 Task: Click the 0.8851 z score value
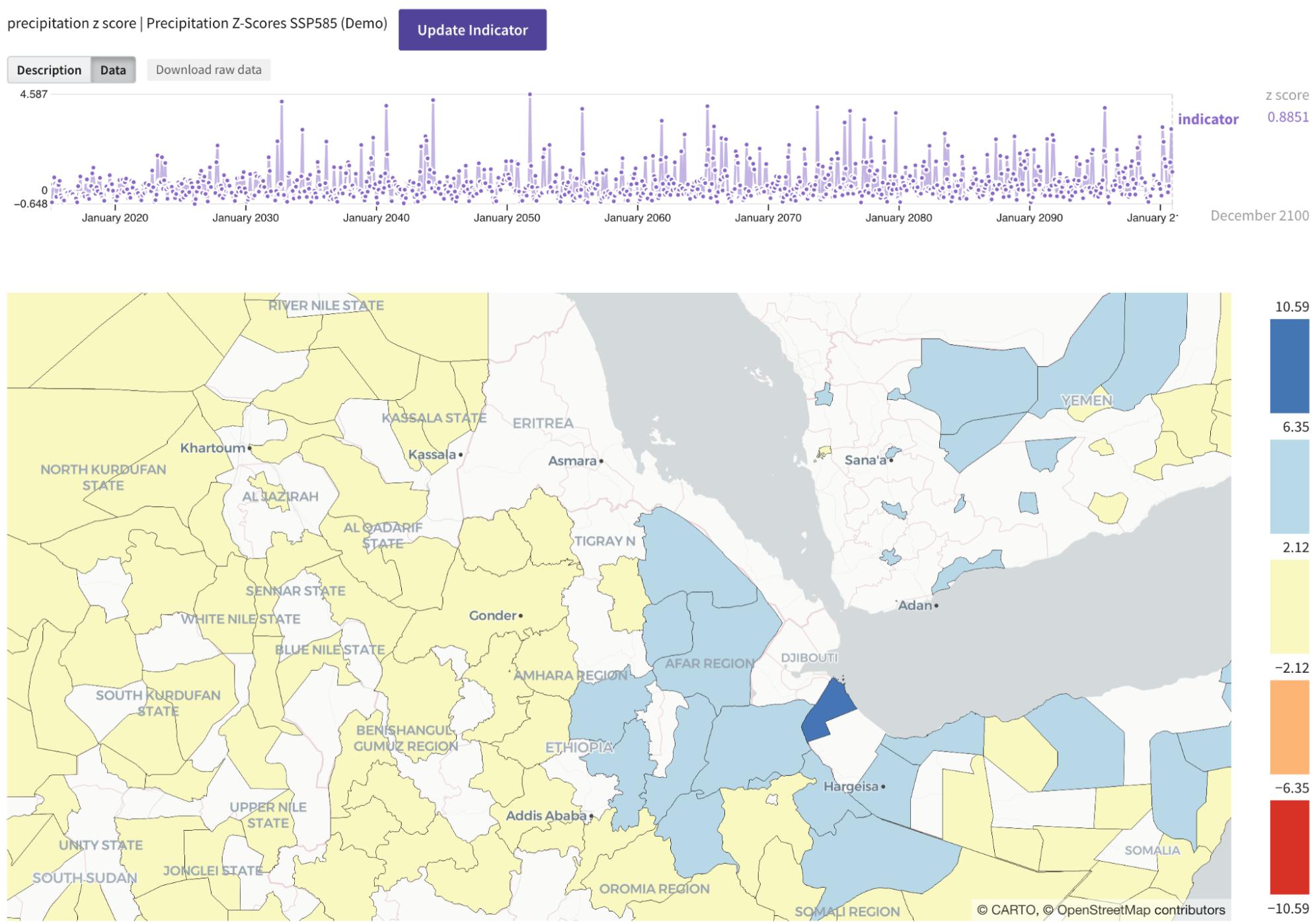coord(1288,117)
